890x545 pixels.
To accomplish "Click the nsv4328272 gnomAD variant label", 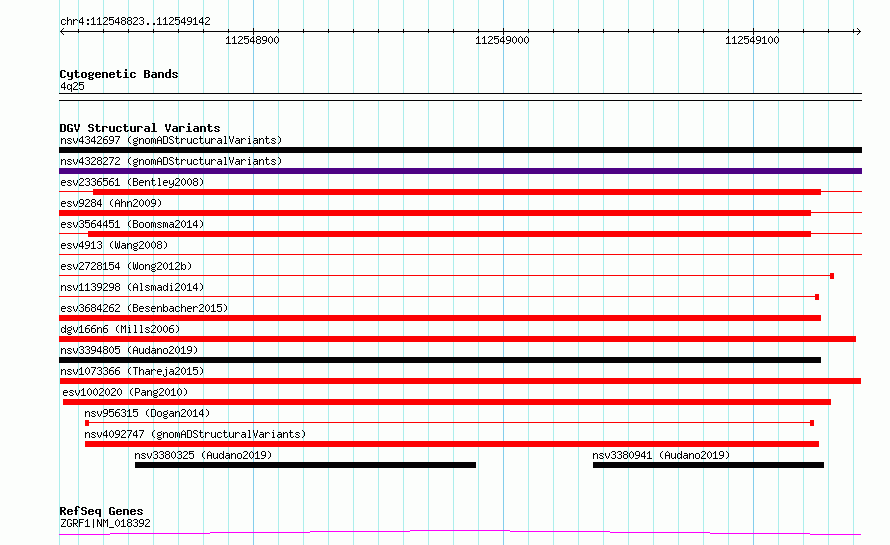I will pos(171,161).
